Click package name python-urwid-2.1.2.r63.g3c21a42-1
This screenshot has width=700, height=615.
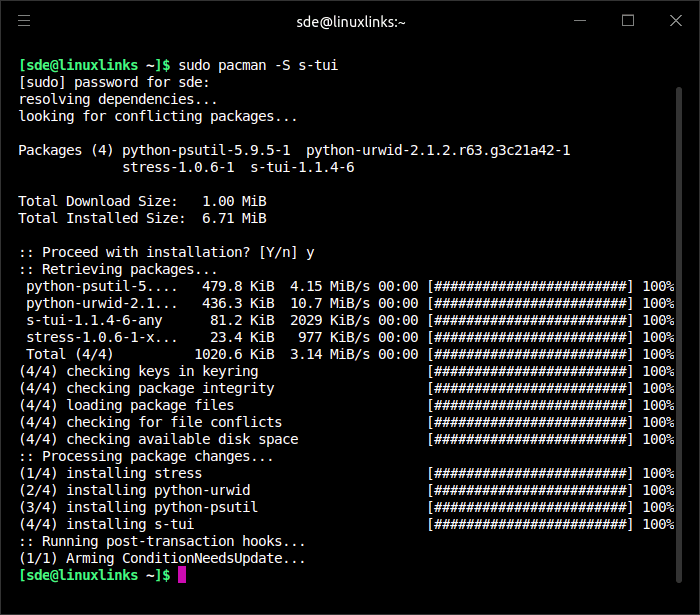[x=438, y=150]
